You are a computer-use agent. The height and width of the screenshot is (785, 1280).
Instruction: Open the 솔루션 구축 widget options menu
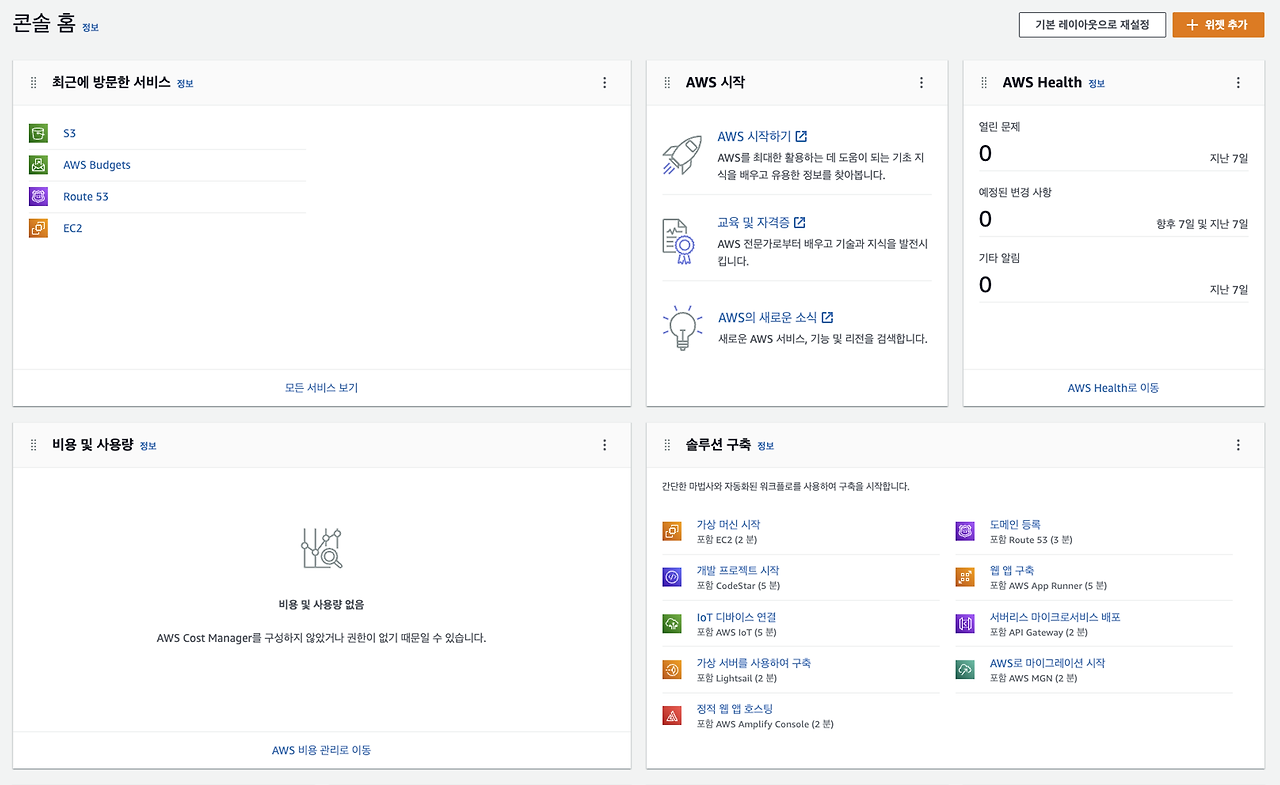click(1238, 445)
